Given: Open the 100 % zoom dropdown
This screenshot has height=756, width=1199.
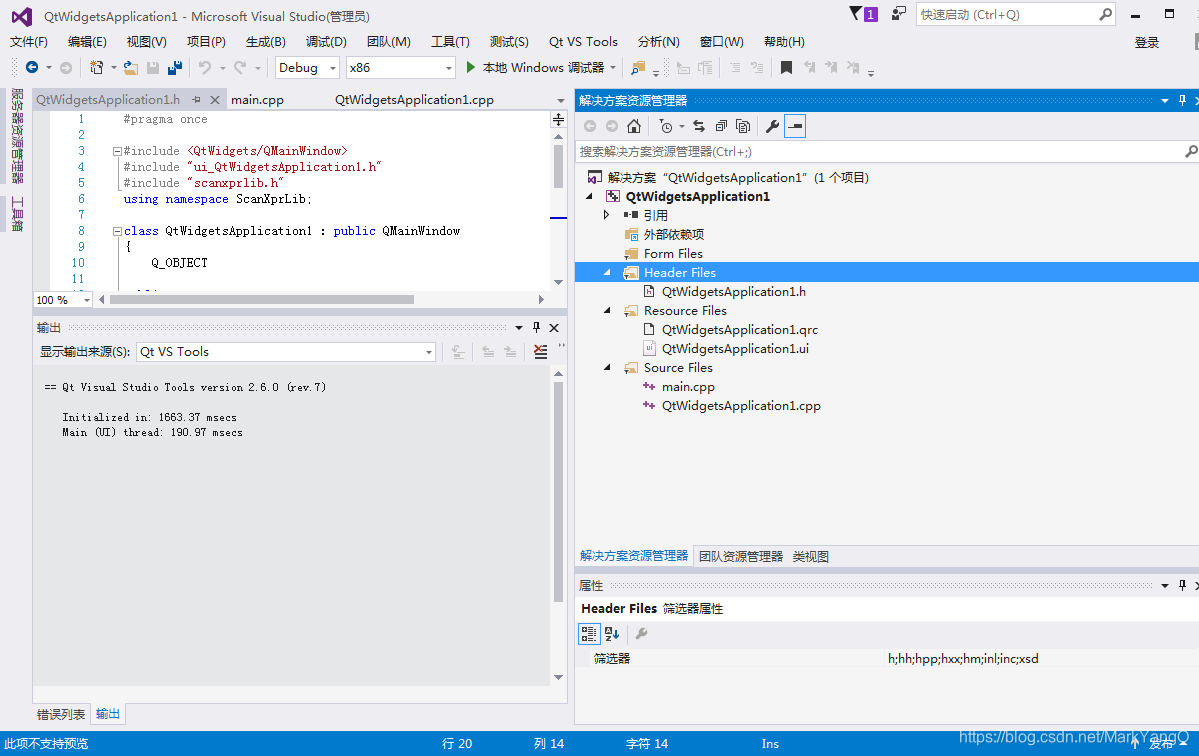Looking at the screenshot, I should click(86, 300).
